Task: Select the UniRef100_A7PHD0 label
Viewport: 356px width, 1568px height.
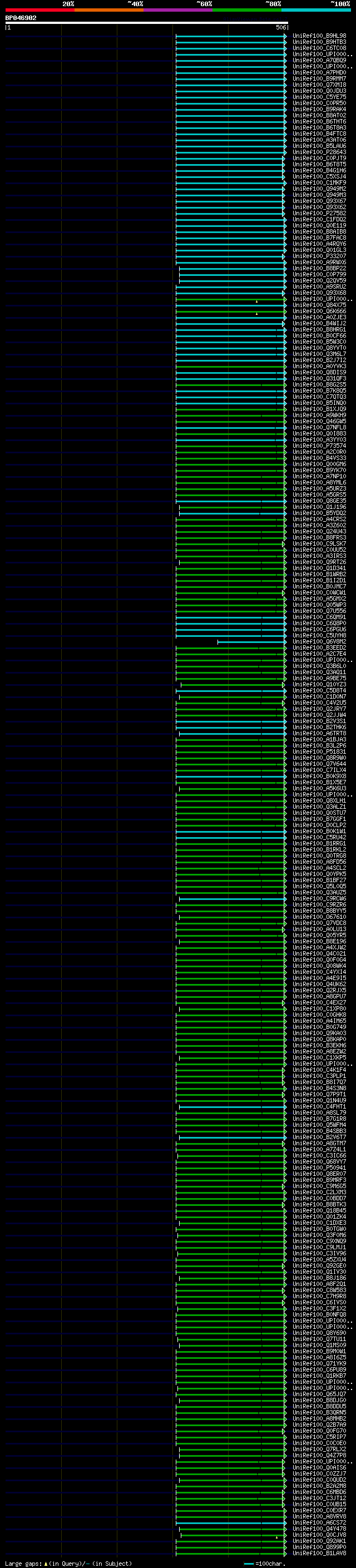Action: [x=319, y=72]
